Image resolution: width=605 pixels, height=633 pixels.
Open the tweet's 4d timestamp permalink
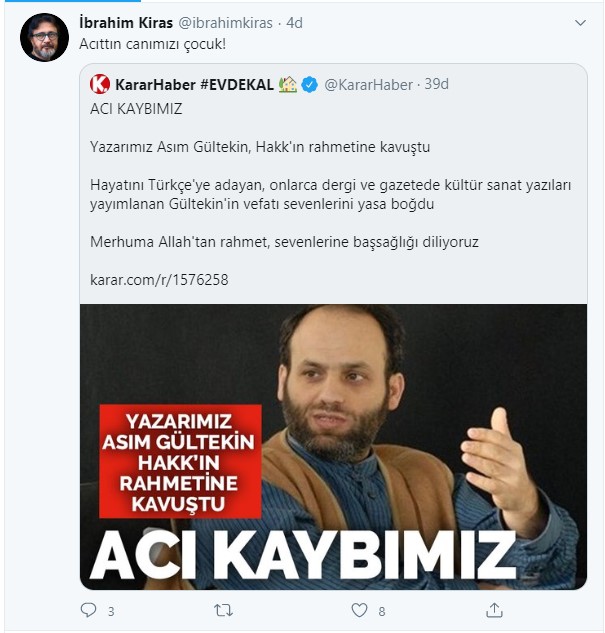(x=295, y=23)
